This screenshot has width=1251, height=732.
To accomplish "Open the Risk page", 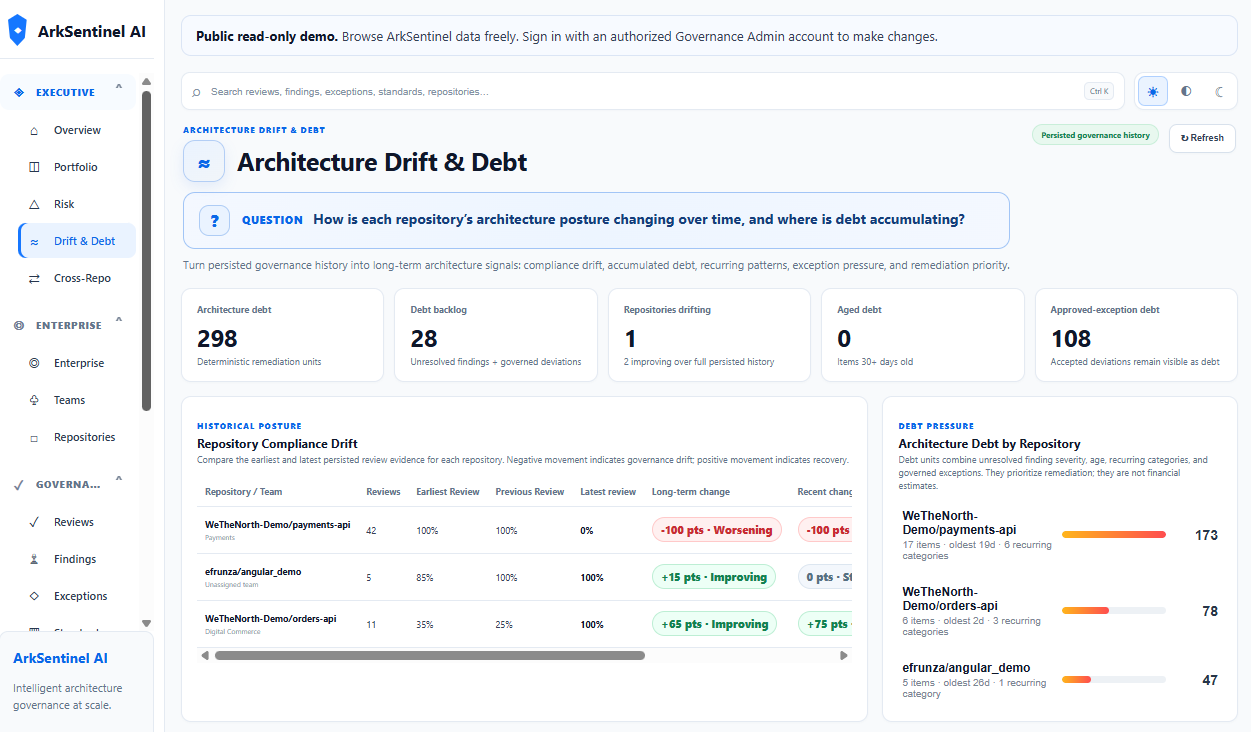I will (77, 204).
